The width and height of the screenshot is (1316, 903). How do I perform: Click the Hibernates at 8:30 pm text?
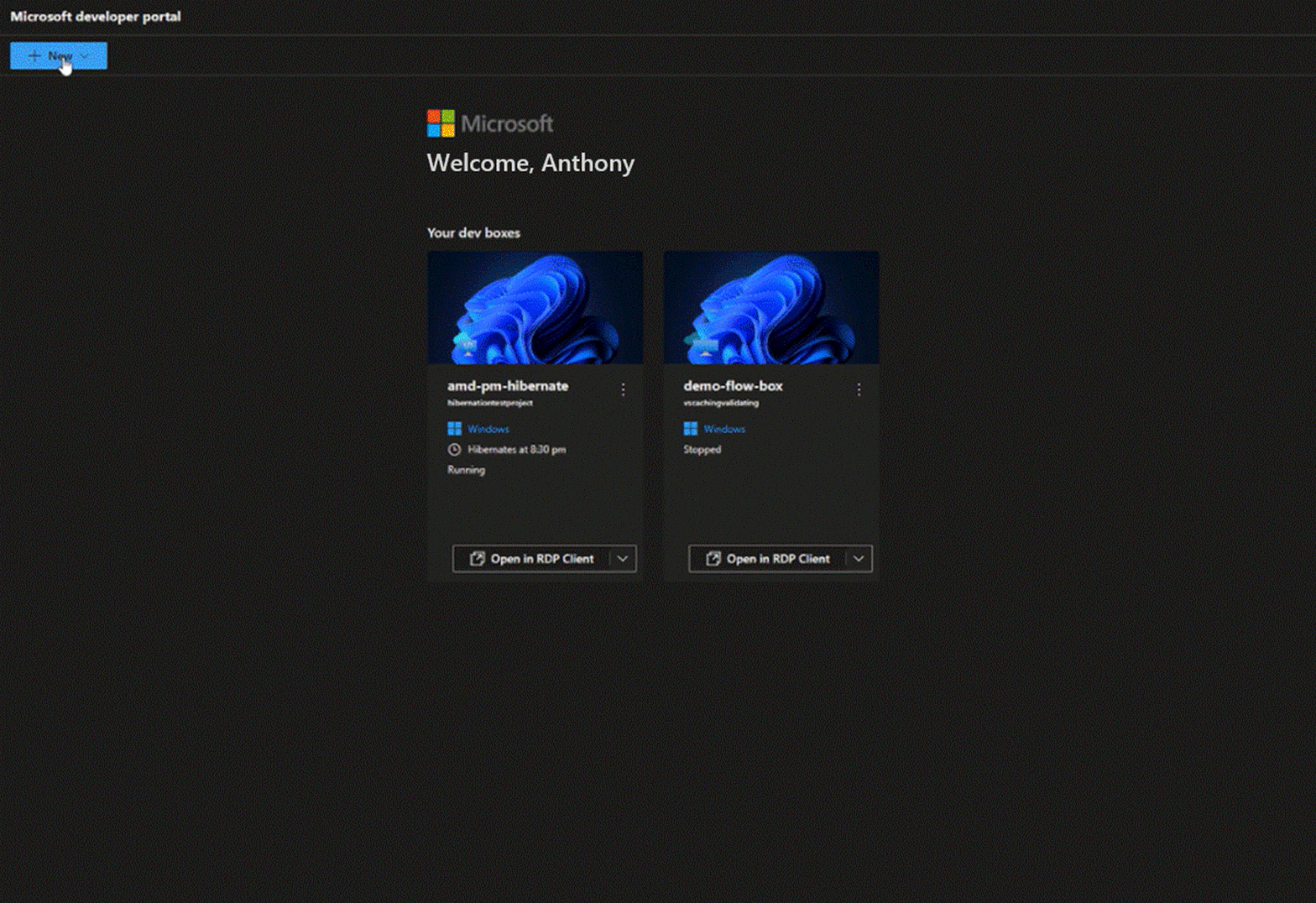516,450
